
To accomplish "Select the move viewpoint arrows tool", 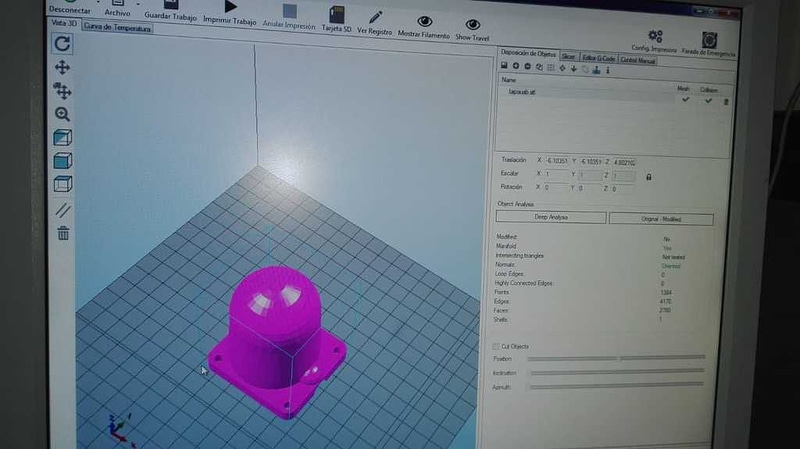I will click(62, 67).
